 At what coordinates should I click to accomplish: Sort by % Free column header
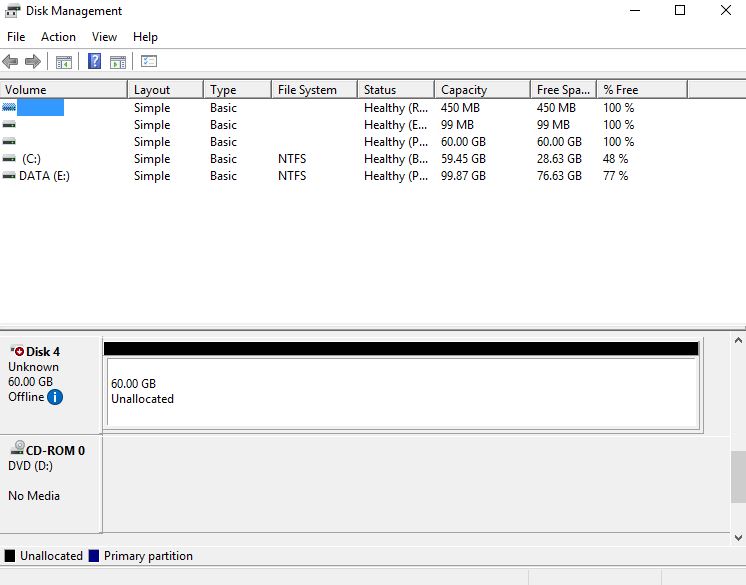pos(642,89)
